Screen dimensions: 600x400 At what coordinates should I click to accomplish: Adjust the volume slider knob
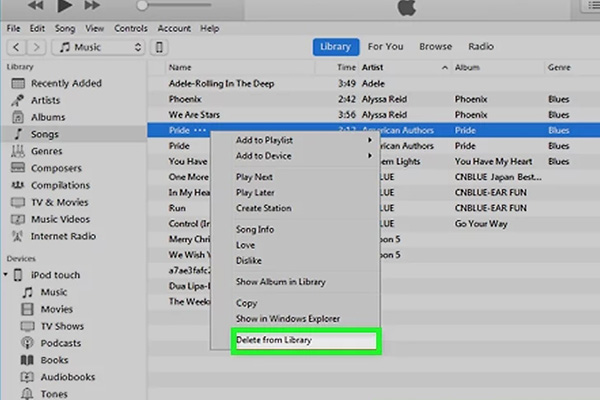click(x=142, y=6)
